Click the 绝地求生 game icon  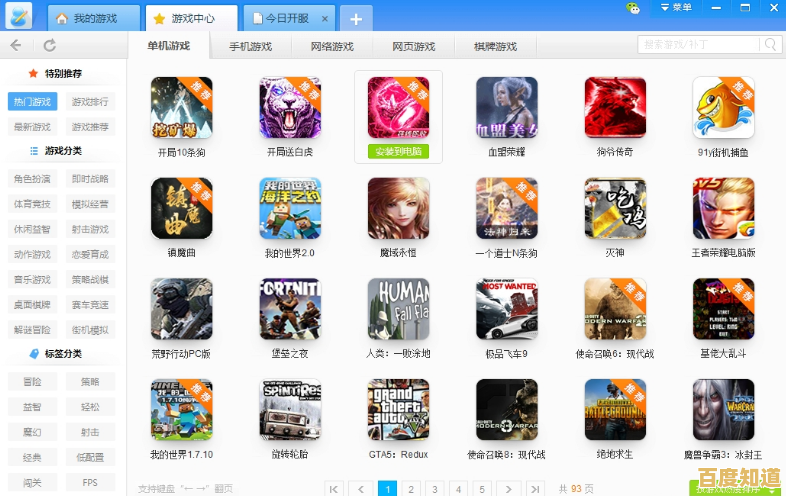[x=615, y=410]
